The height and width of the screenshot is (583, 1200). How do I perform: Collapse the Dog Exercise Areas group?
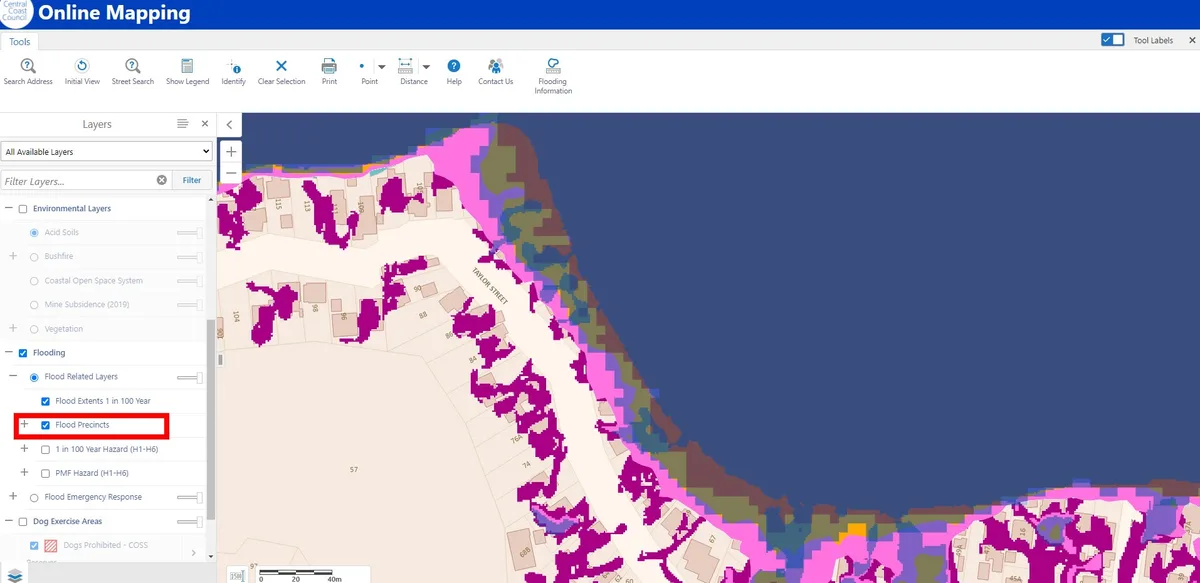[x=10, y=521]
